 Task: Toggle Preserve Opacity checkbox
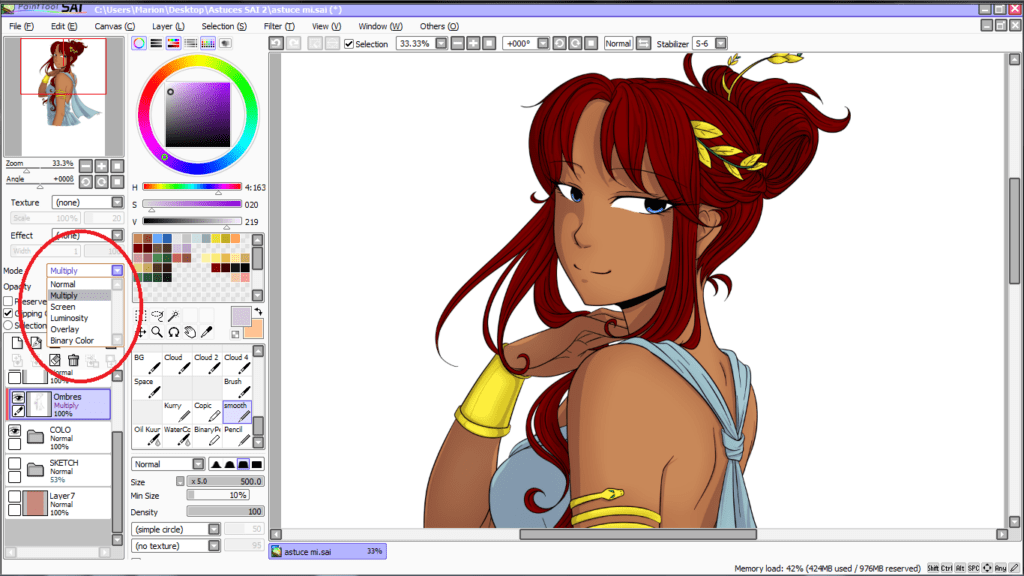pyautogui.click(x=8, y=301)
